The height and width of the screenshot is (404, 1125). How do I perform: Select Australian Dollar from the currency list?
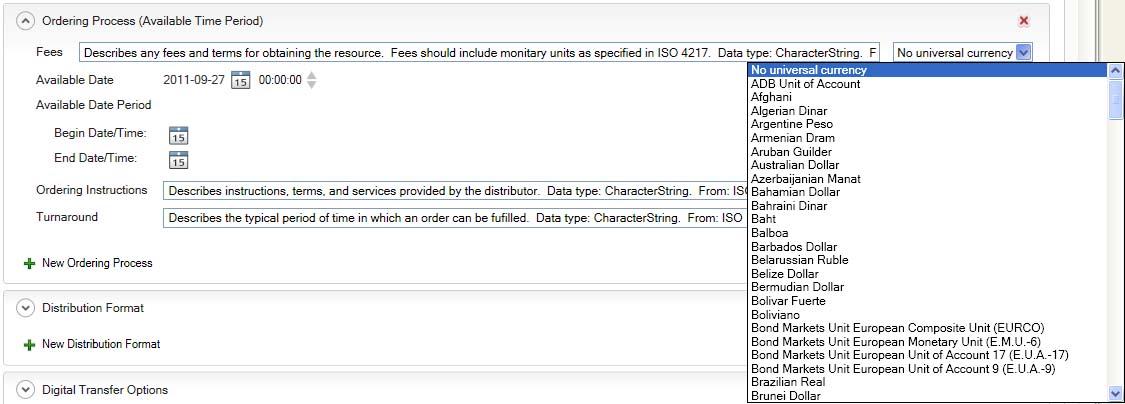(x=795, y=165)
